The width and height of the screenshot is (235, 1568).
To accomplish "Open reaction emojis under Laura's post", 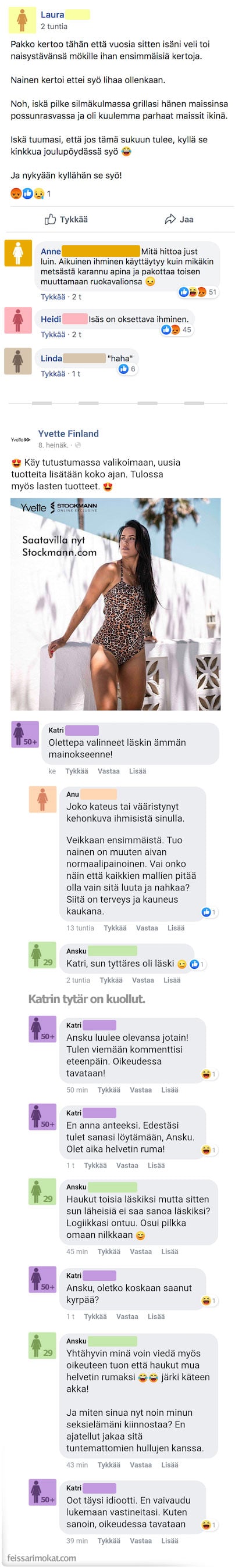I will (27, 194).
